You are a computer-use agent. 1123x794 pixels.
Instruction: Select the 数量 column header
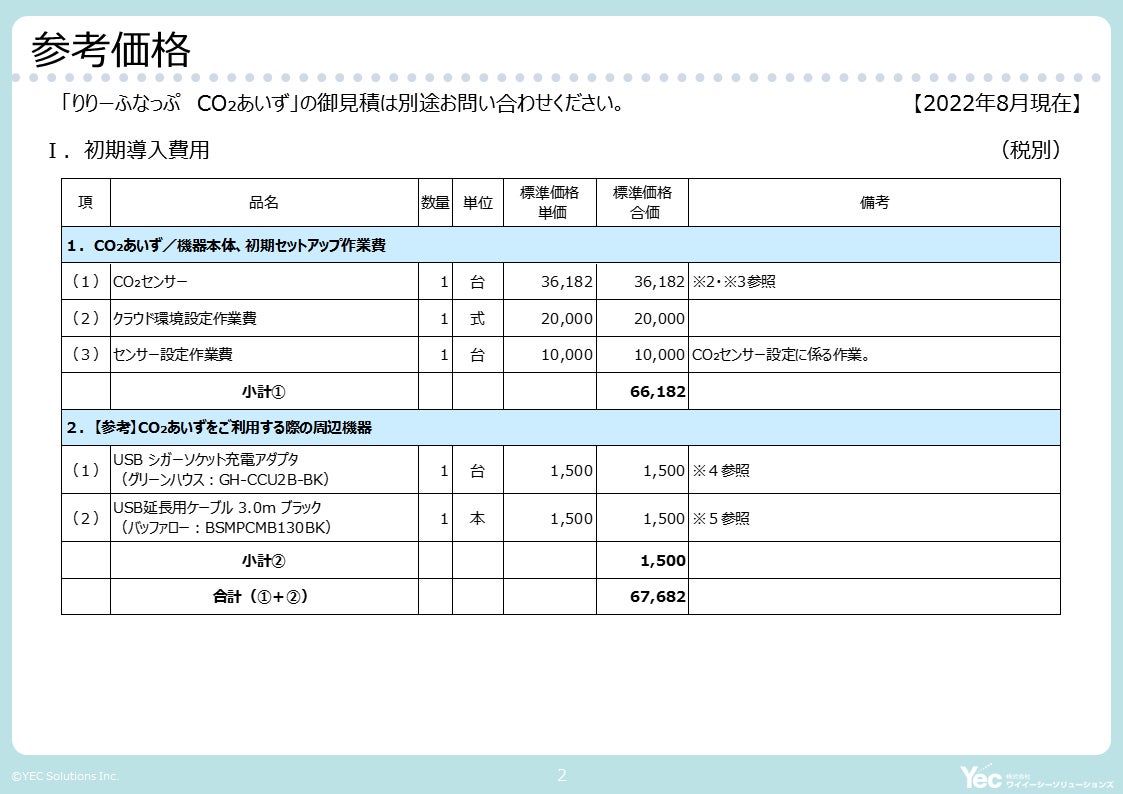point(435,203)
